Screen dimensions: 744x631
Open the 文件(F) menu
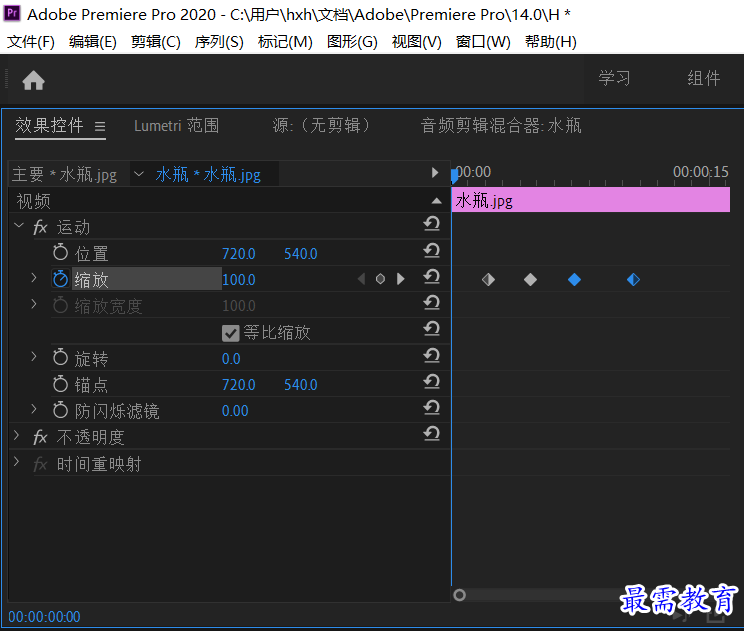[x=31, y=42]
